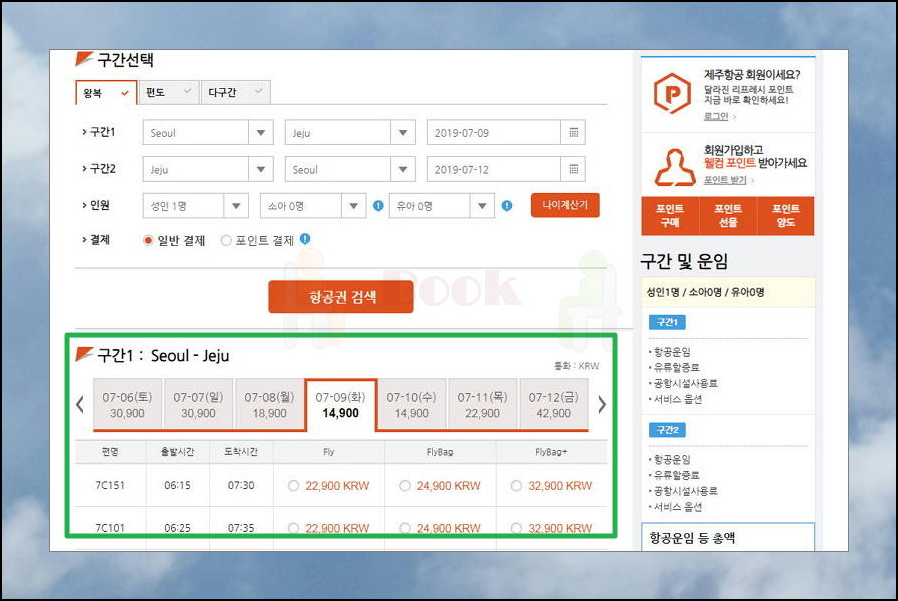This screenshot has height=601, width=898.
Task: Click the info icon beside 유아 0명
Action: coord(507,206)
